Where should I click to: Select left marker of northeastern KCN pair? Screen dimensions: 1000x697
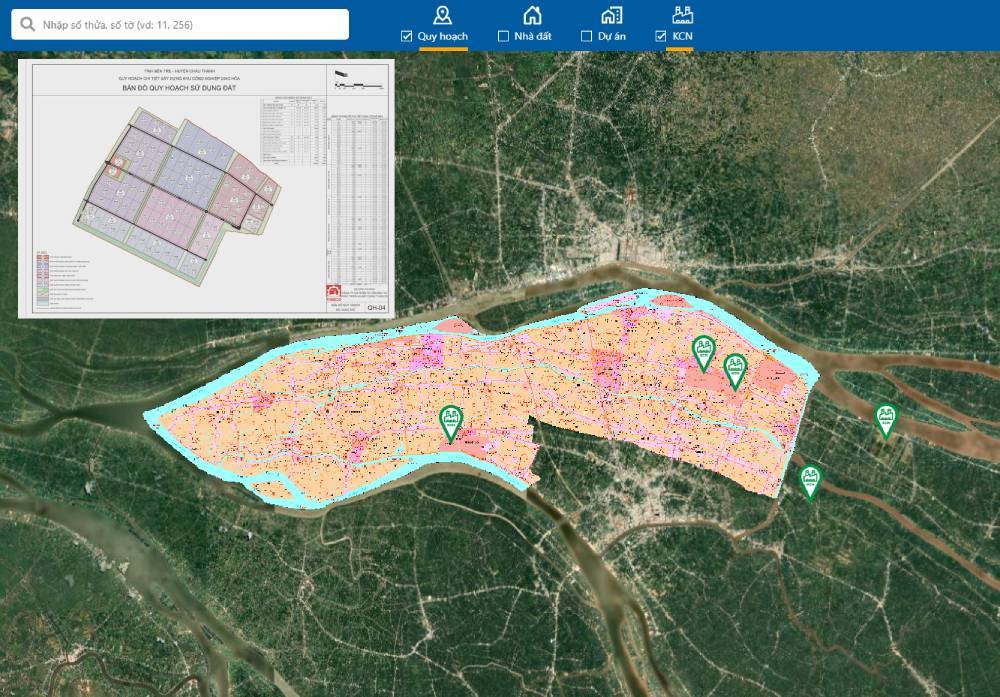point(704,353)
